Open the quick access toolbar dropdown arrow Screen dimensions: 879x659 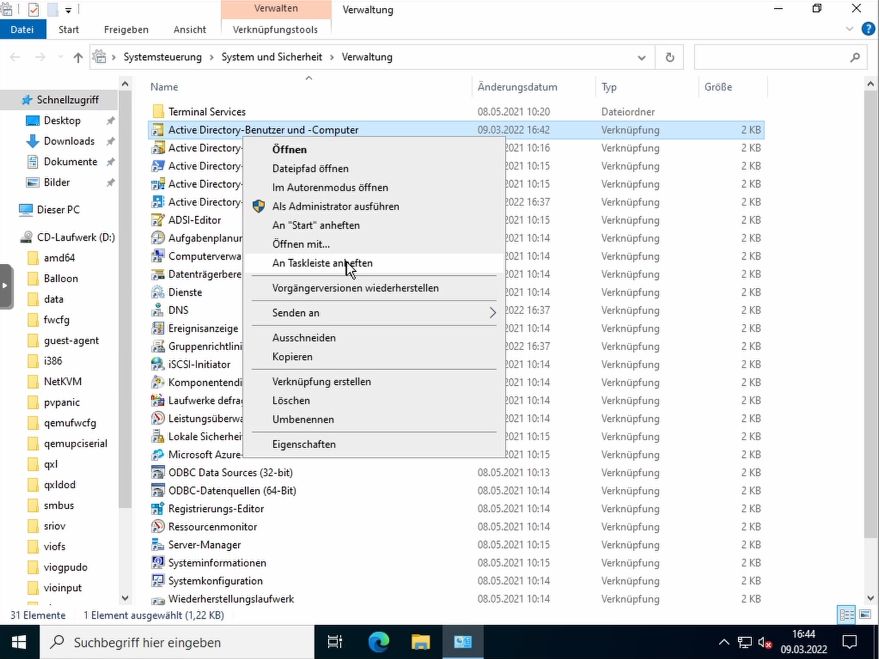pyautogui.click(x=68, y=10)
